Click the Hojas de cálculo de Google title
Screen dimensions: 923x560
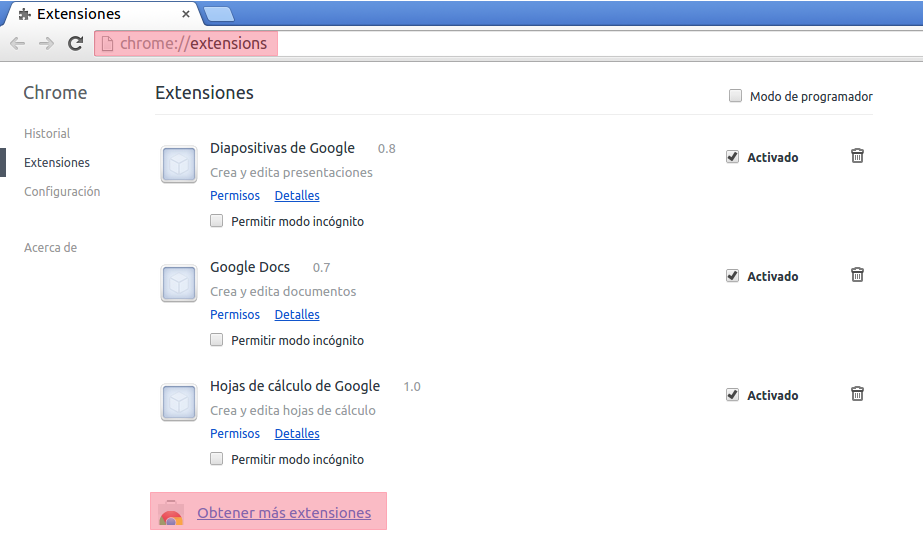[296, 386]
